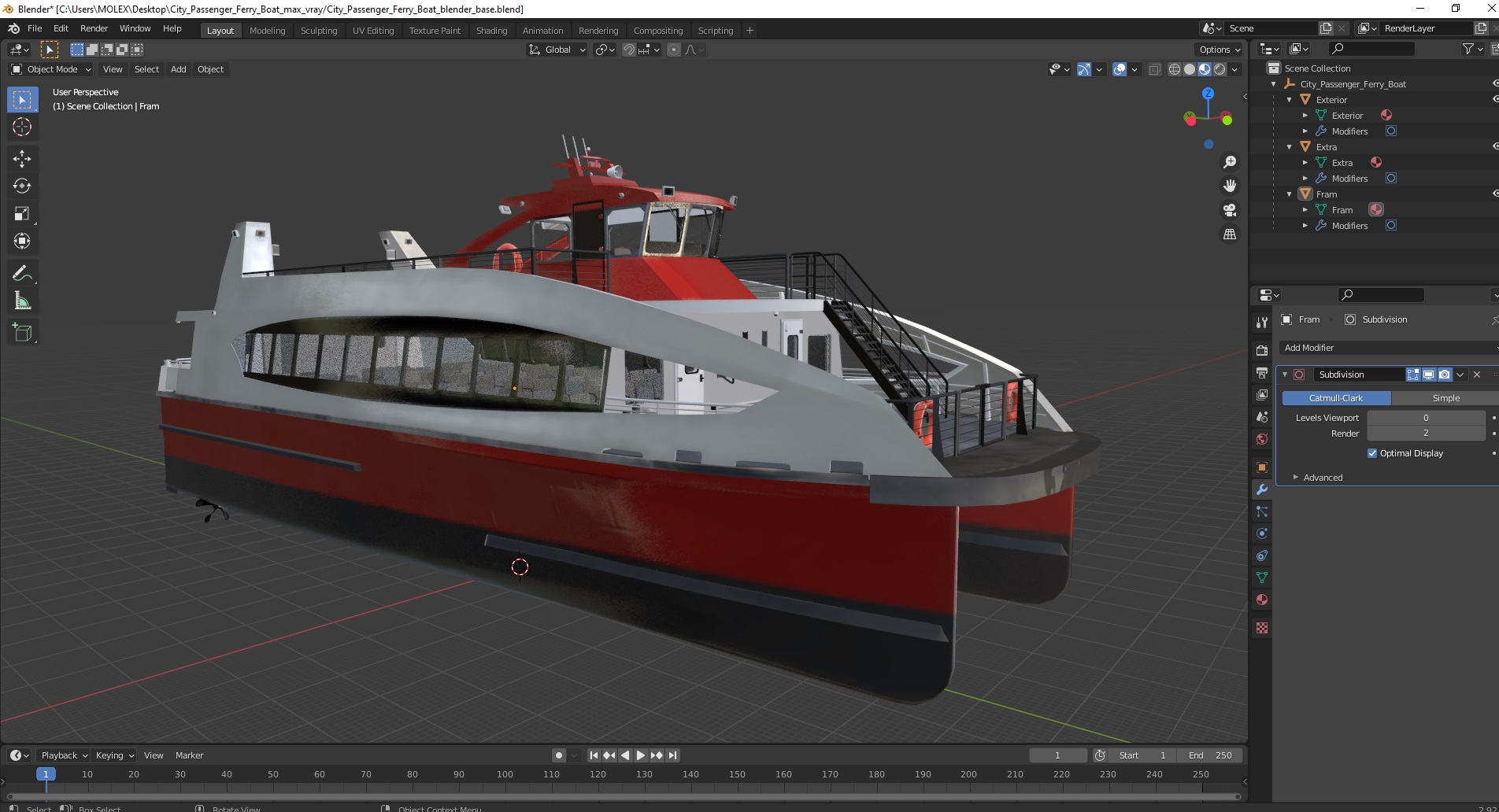This screenshot has height=812, width=1499.
Task: Toggle camera view with the camera icon
Action: 1230,210
